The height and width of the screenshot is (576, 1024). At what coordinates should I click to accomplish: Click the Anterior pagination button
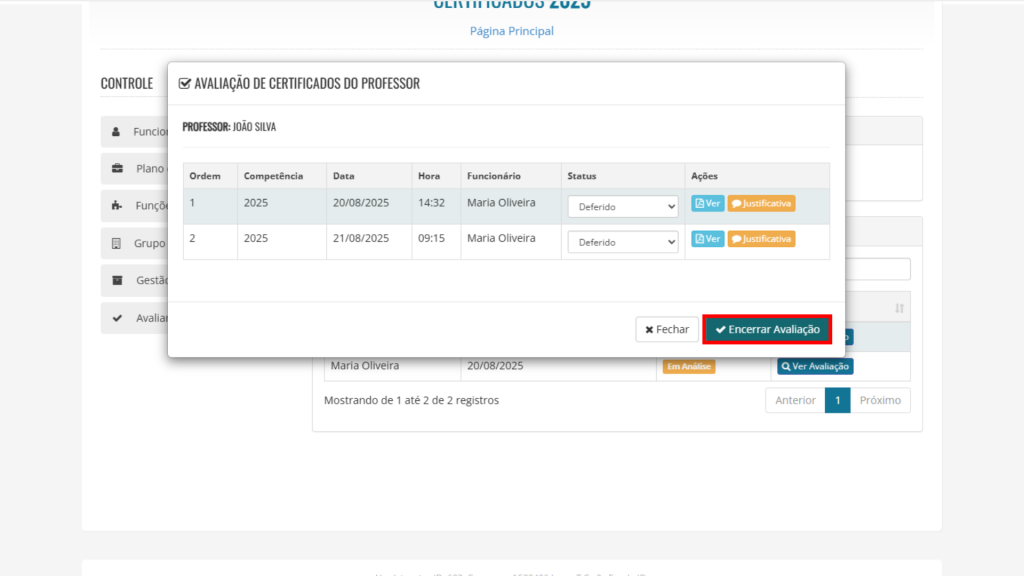(795, 400)
